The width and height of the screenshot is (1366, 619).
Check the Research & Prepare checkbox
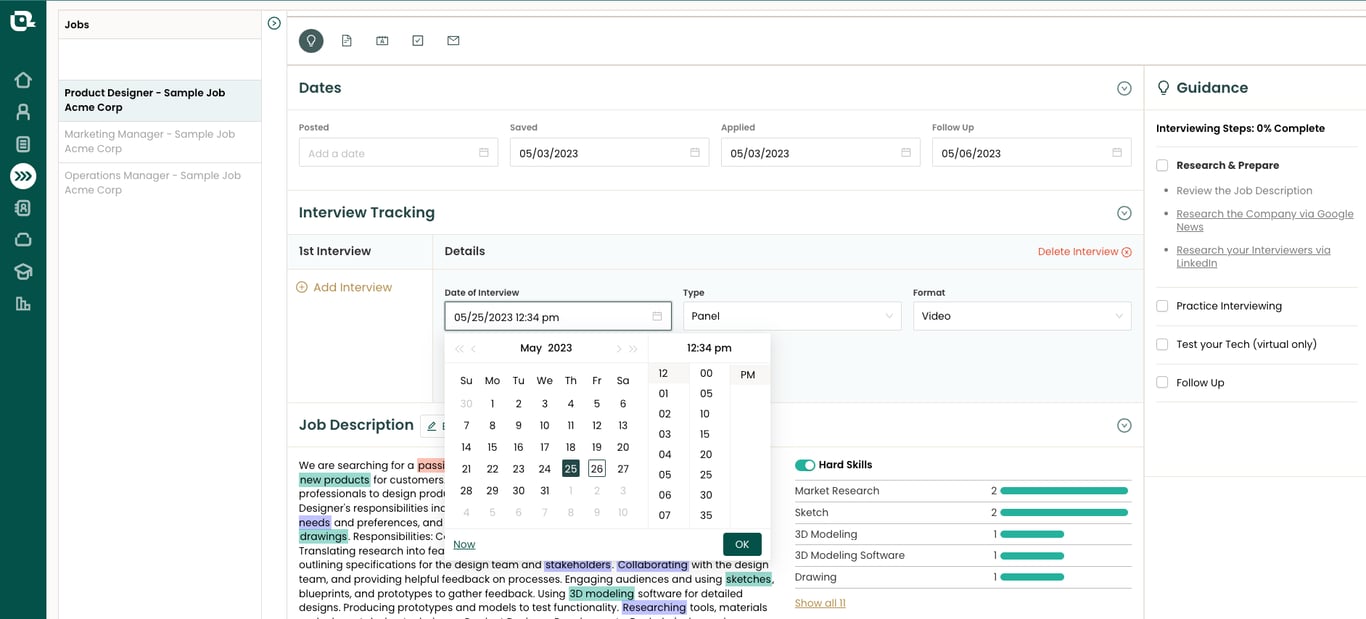(x=1162, y=165)
